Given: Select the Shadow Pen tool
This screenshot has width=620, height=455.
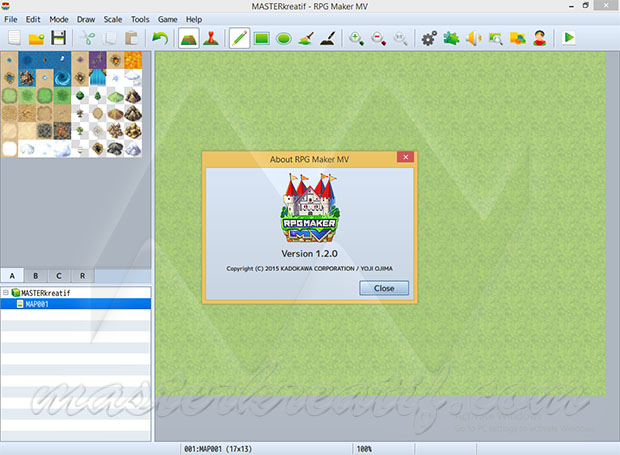Looking at the screenshot, I should tap(328, 38).
